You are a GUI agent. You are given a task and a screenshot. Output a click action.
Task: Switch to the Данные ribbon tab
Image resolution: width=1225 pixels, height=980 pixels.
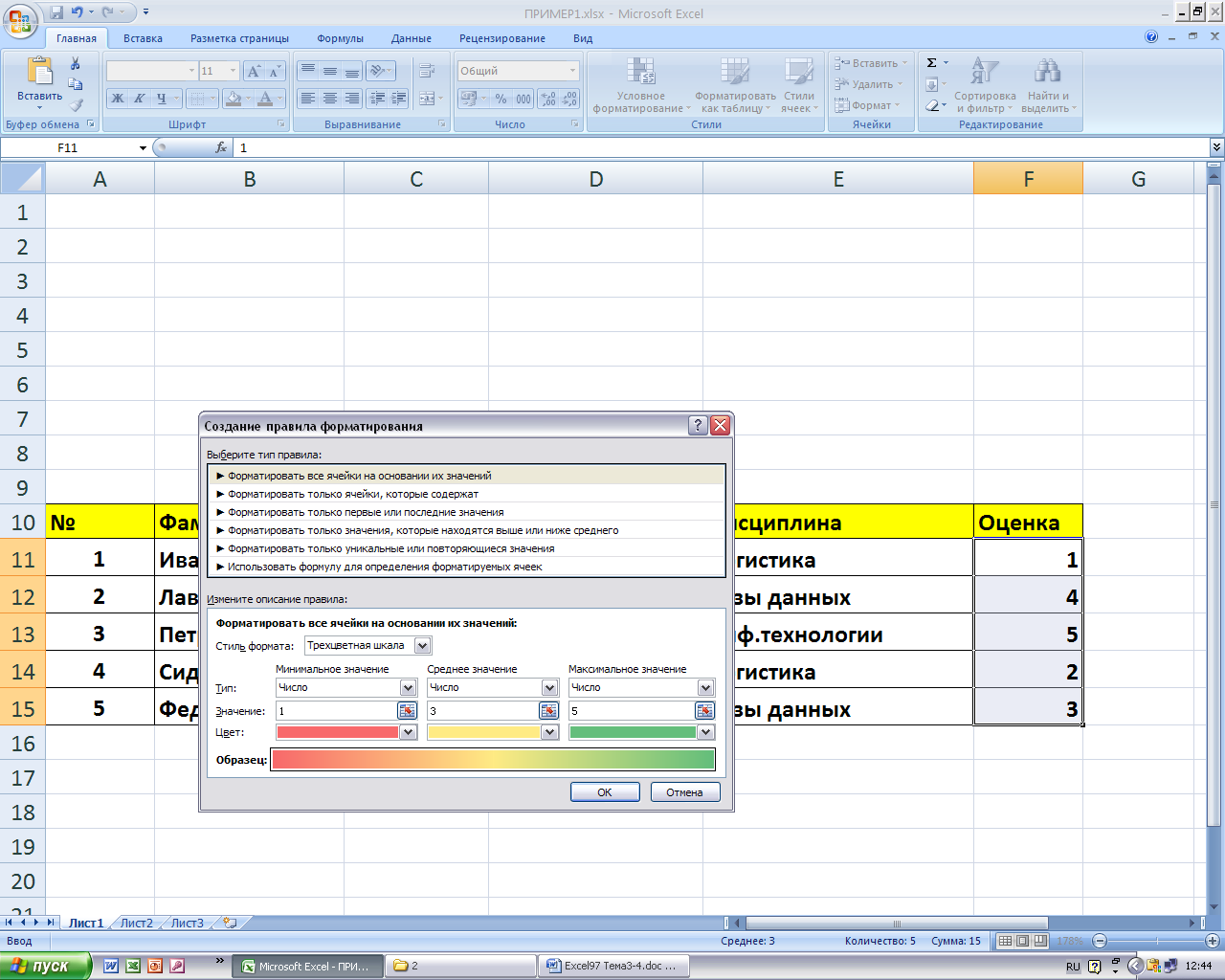pyautogui.click(x=411, y=38)
